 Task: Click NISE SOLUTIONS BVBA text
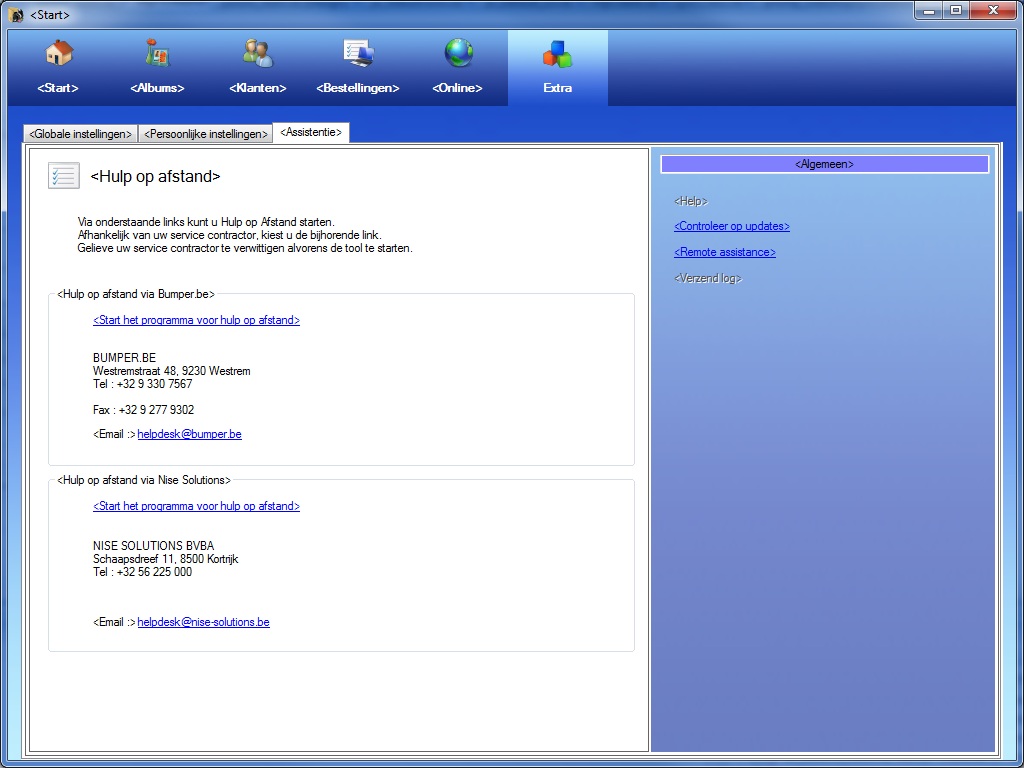coord(153,546)
